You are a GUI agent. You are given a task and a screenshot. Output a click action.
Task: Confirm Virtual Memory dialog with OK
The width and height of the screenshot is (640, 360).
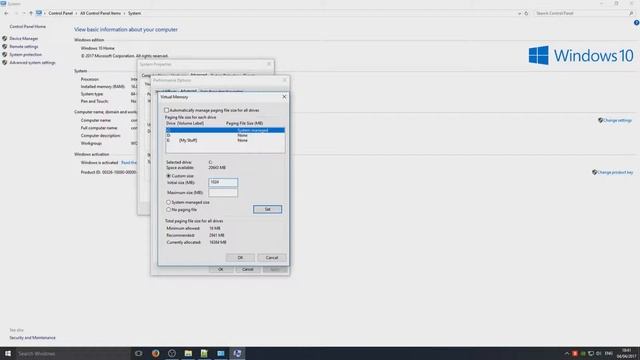click(240, 258)
